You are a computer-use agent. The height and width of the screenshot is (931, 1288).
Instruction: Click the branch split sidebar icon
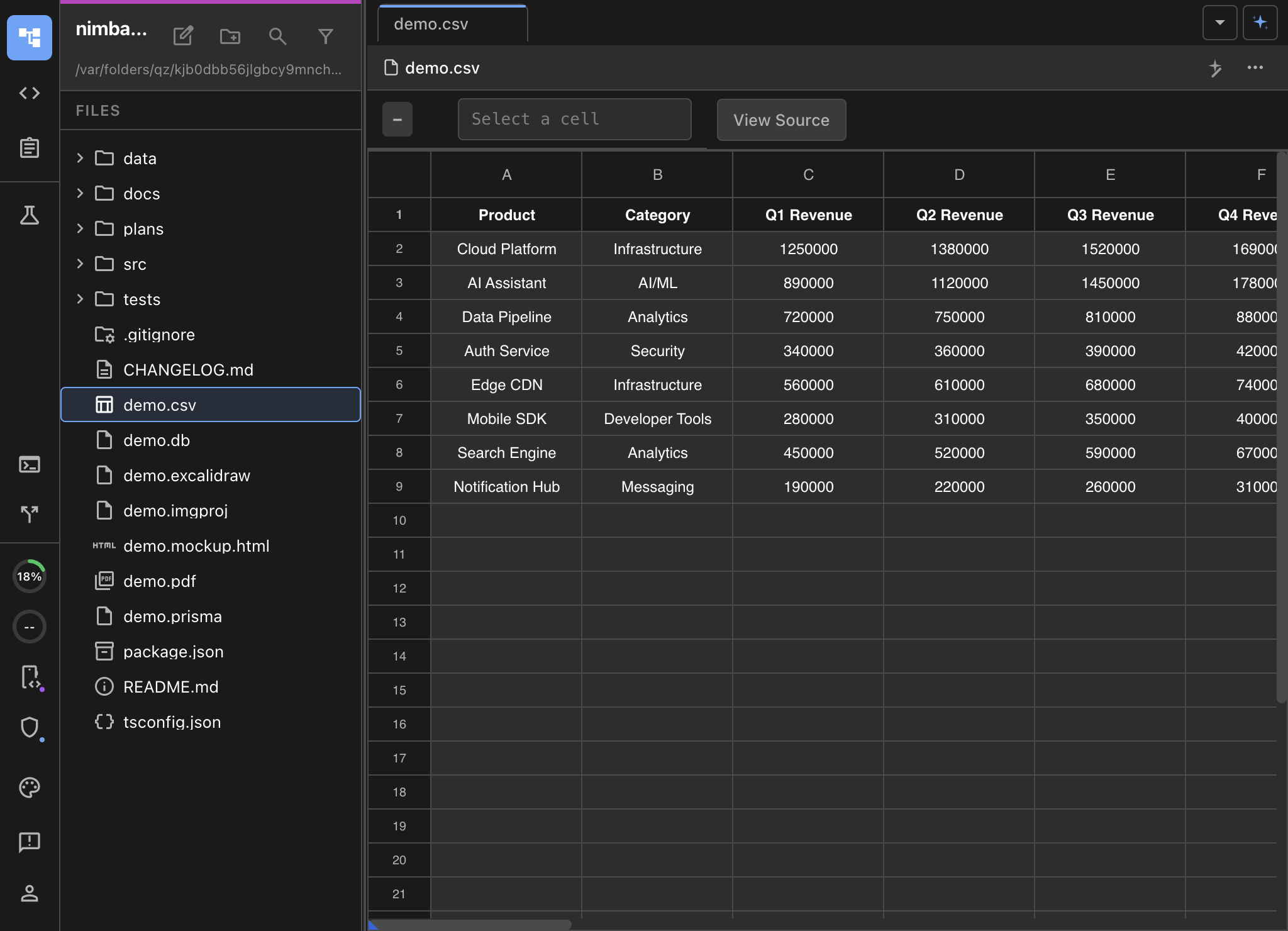[30, 514]
